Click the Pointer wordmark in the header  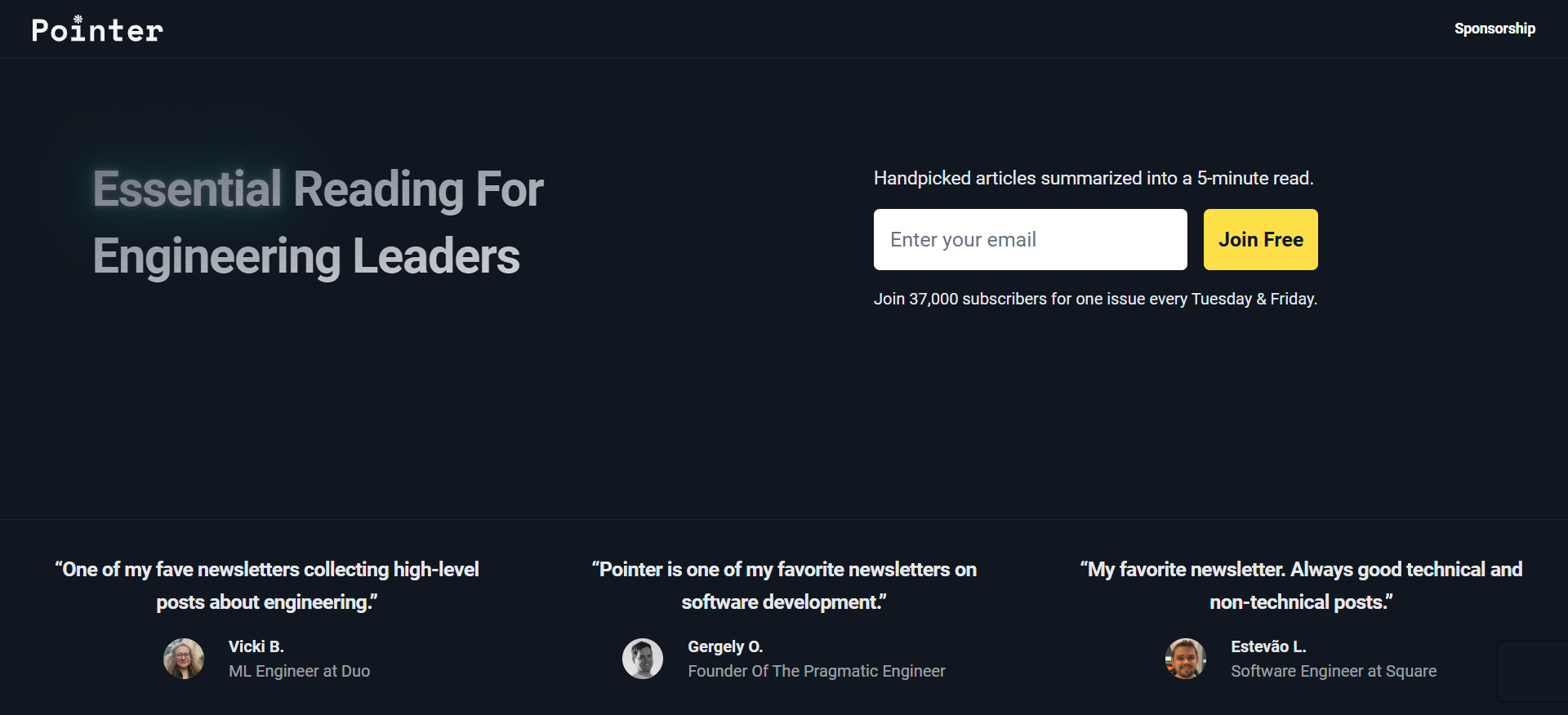96,31
